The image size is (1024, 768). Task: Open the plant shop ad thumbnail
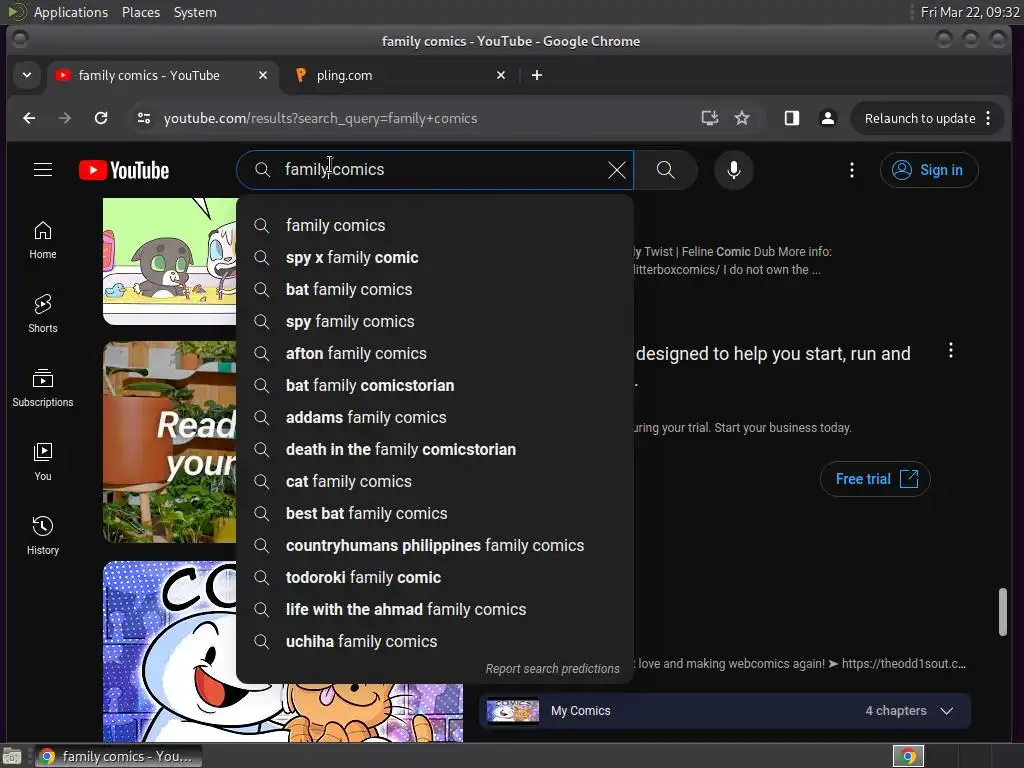pyautogui.click(x=170, y=442)
